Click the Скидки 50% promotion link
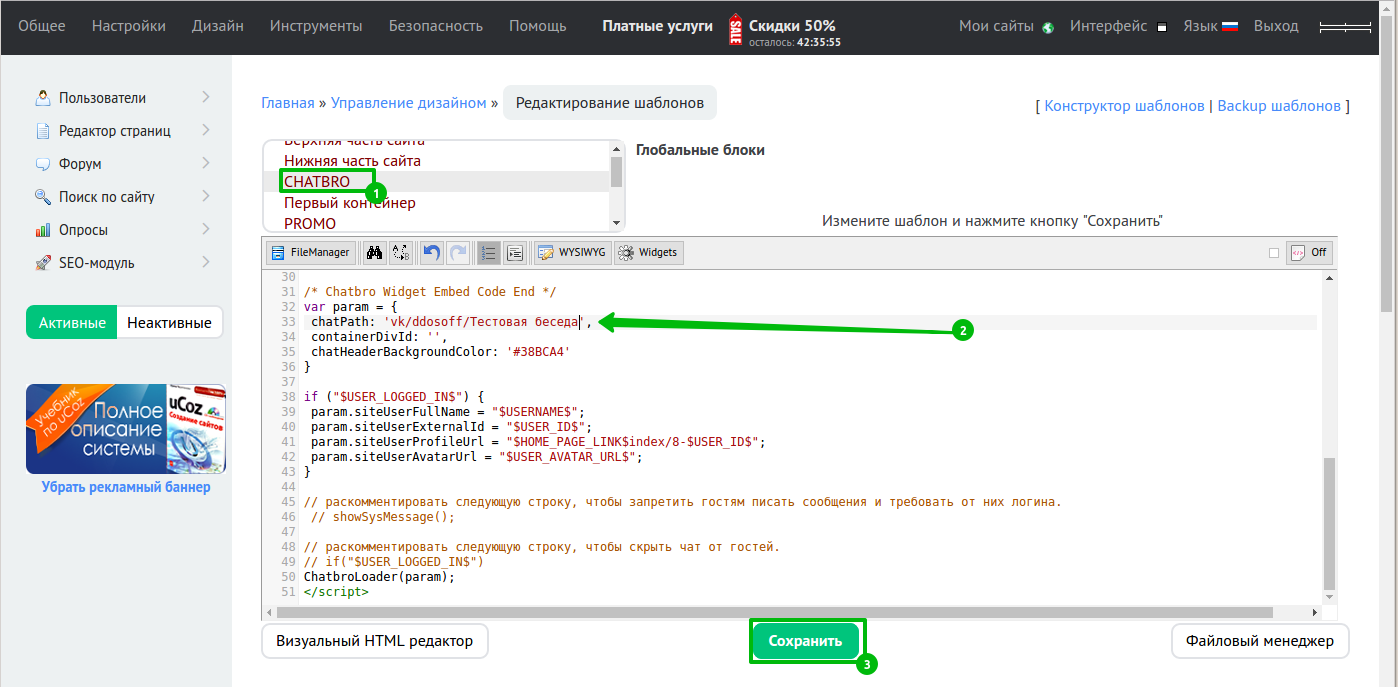 792,26
